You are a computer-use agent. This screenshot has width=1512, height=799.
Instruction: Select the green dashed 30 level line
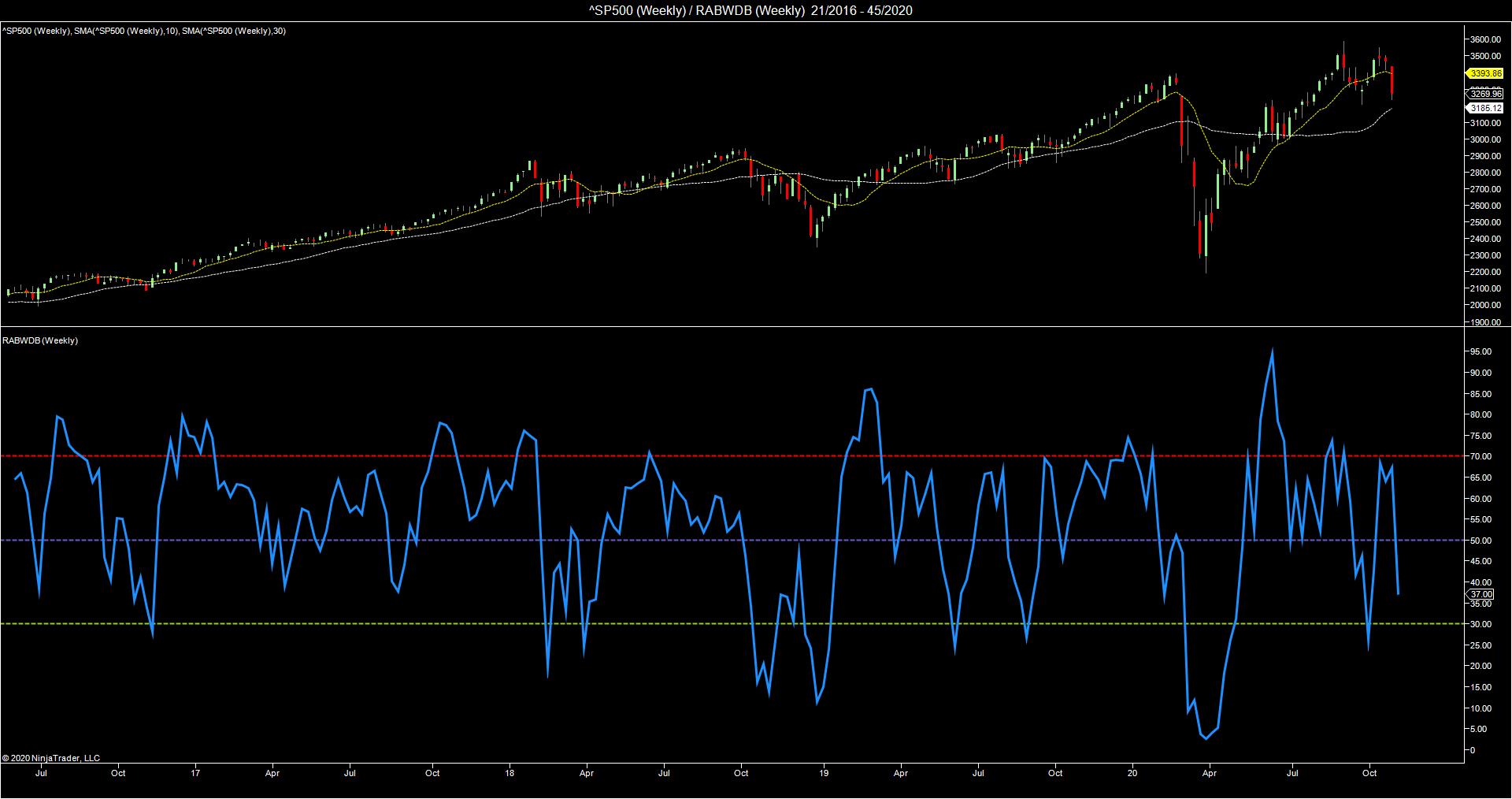point(731,624)
